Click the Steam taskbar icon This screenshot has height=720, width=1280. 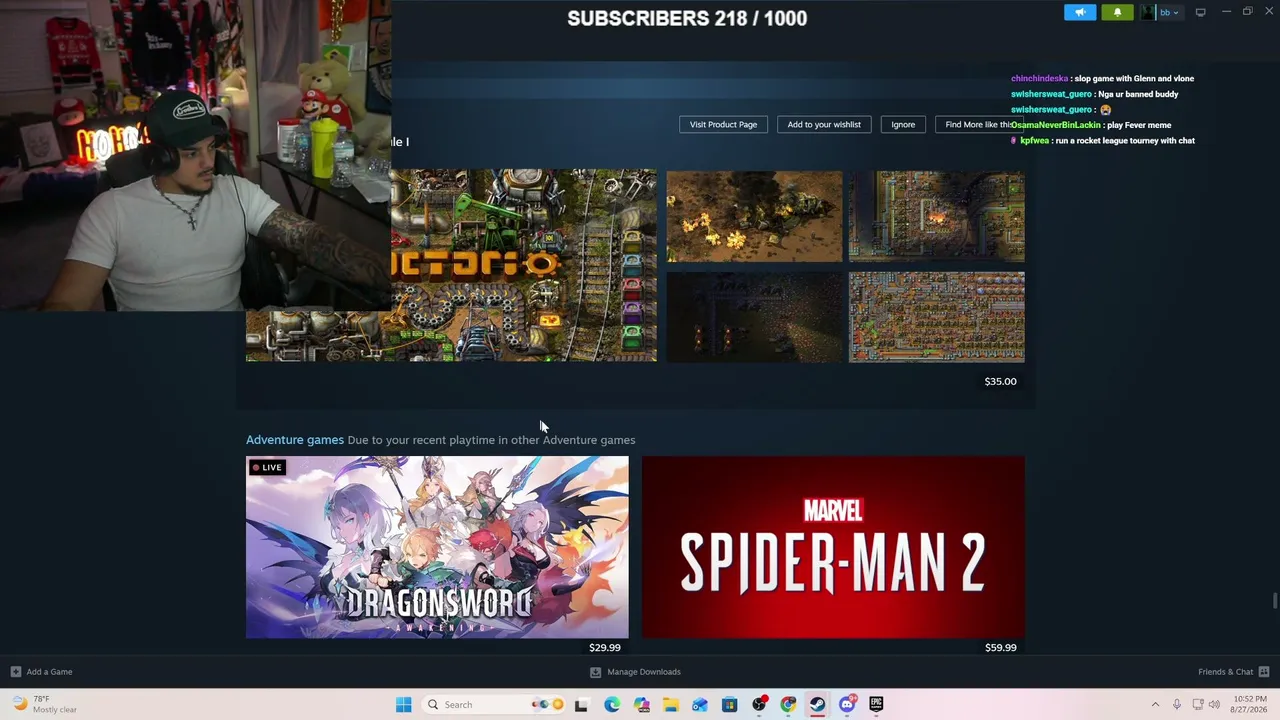(x=817, y=705)
